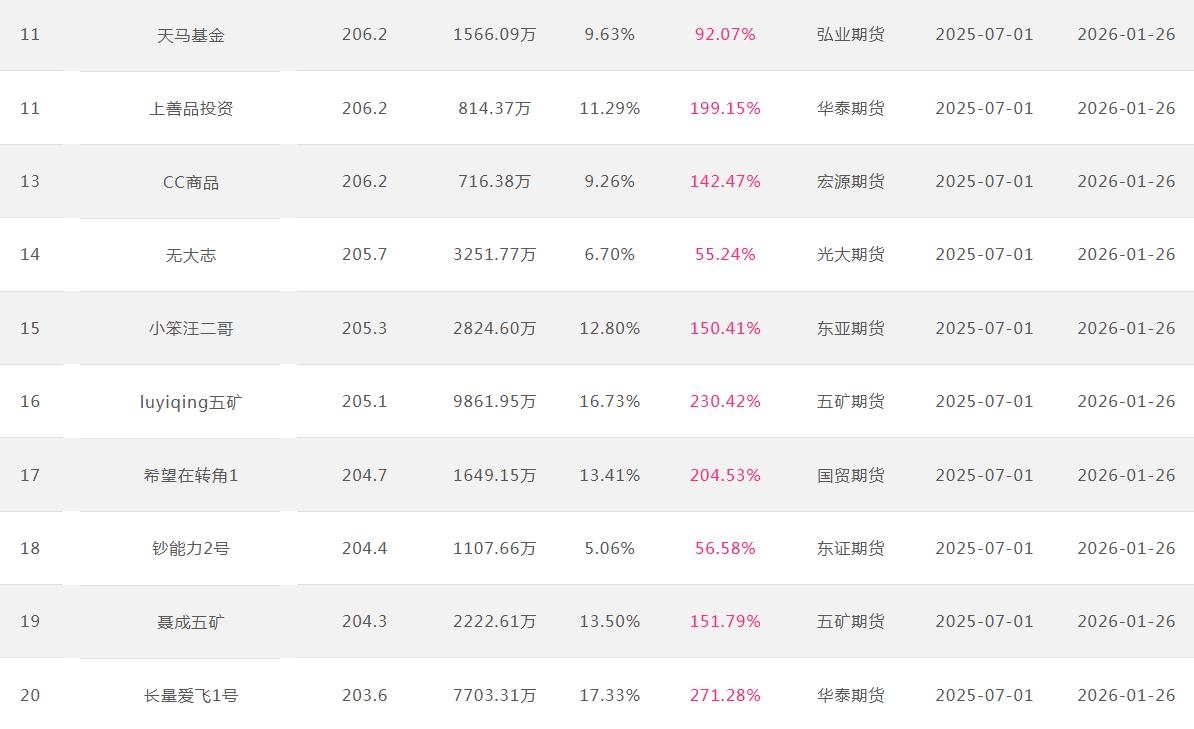
Task: Click the 271.28% return value
Action: click(x=725, y=695)
